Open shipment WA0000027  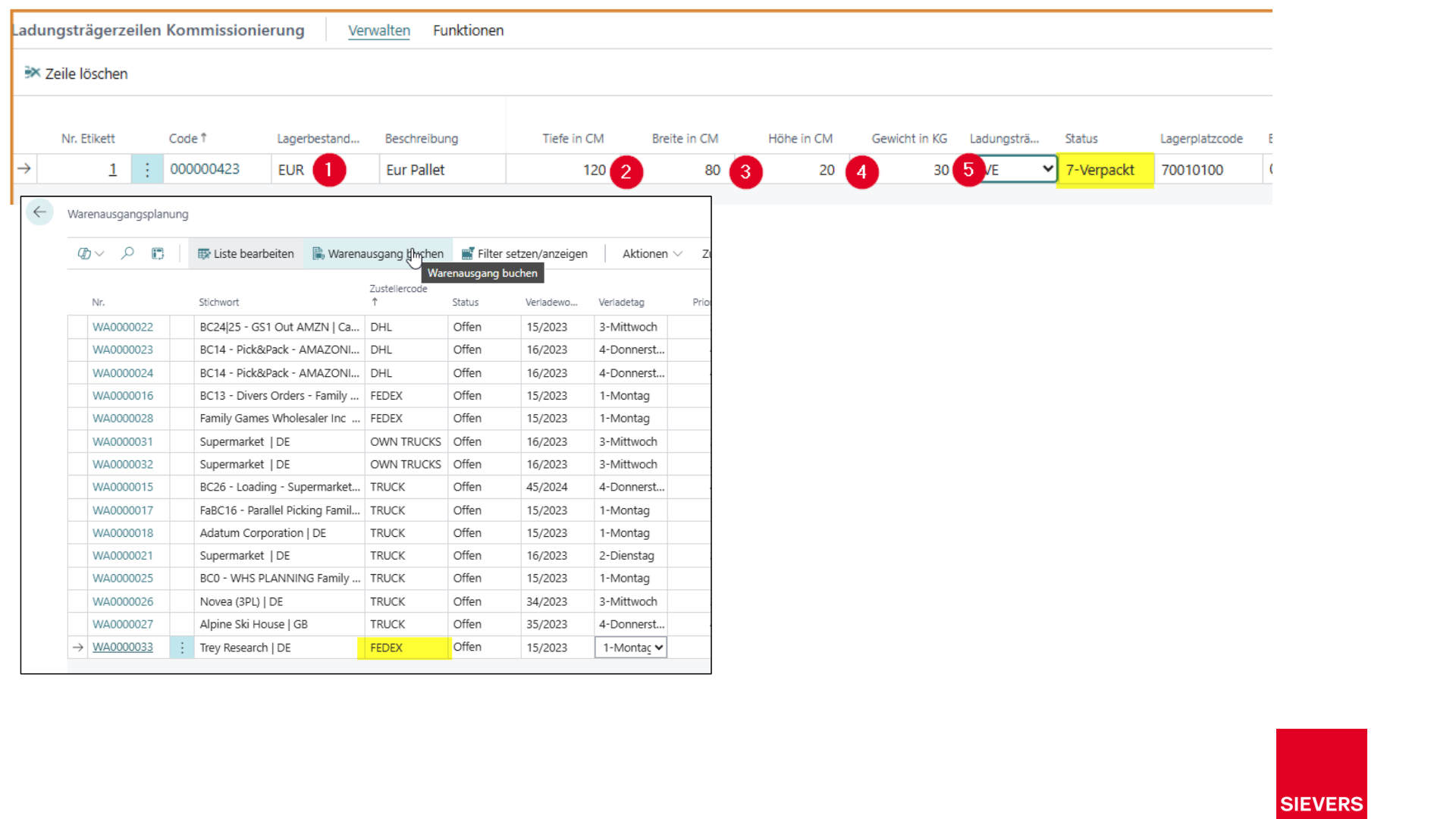coord(123,624)
